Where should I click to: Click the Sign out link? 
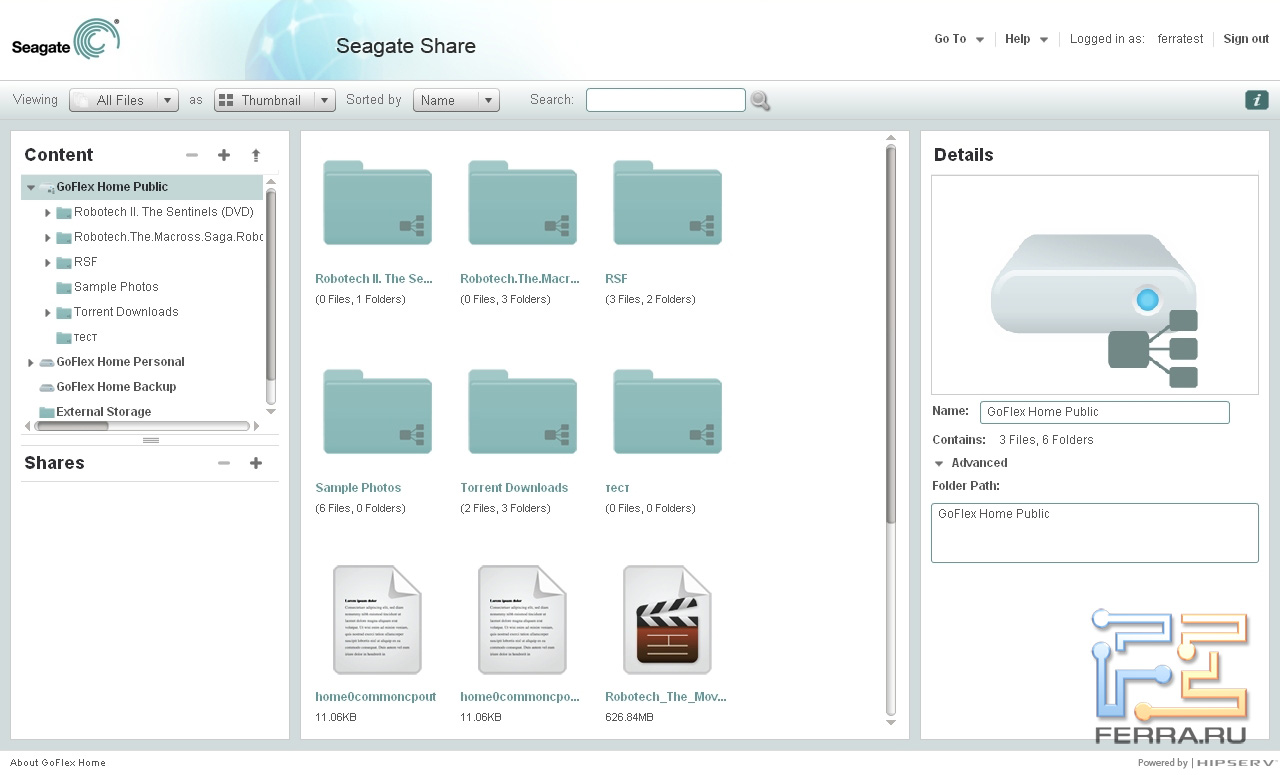(1246, 39)
